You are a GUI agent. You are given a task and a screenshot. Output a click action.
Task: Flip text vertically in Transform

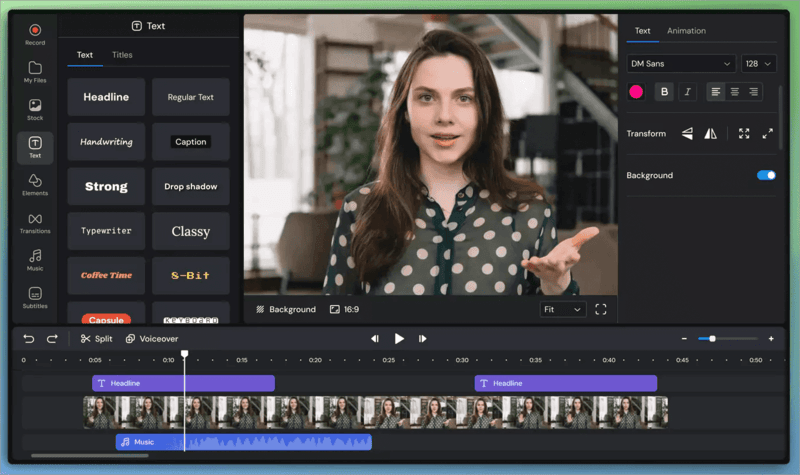[x=687, y=134]
